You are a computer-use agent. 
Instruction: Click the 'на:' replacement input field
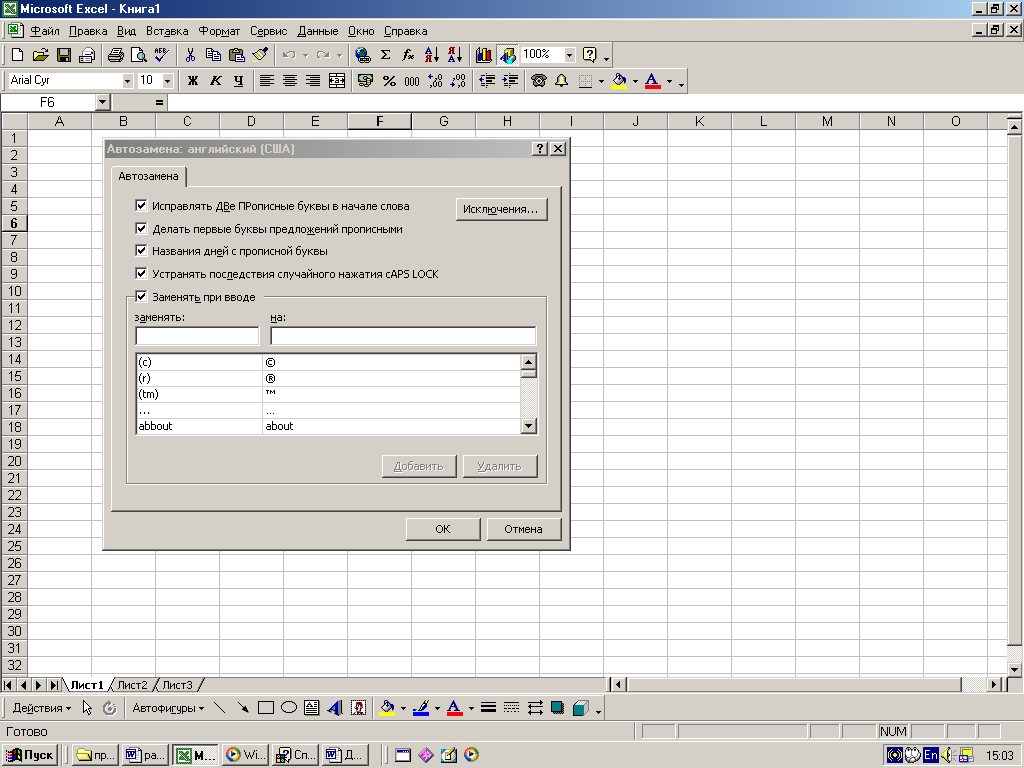403,336
